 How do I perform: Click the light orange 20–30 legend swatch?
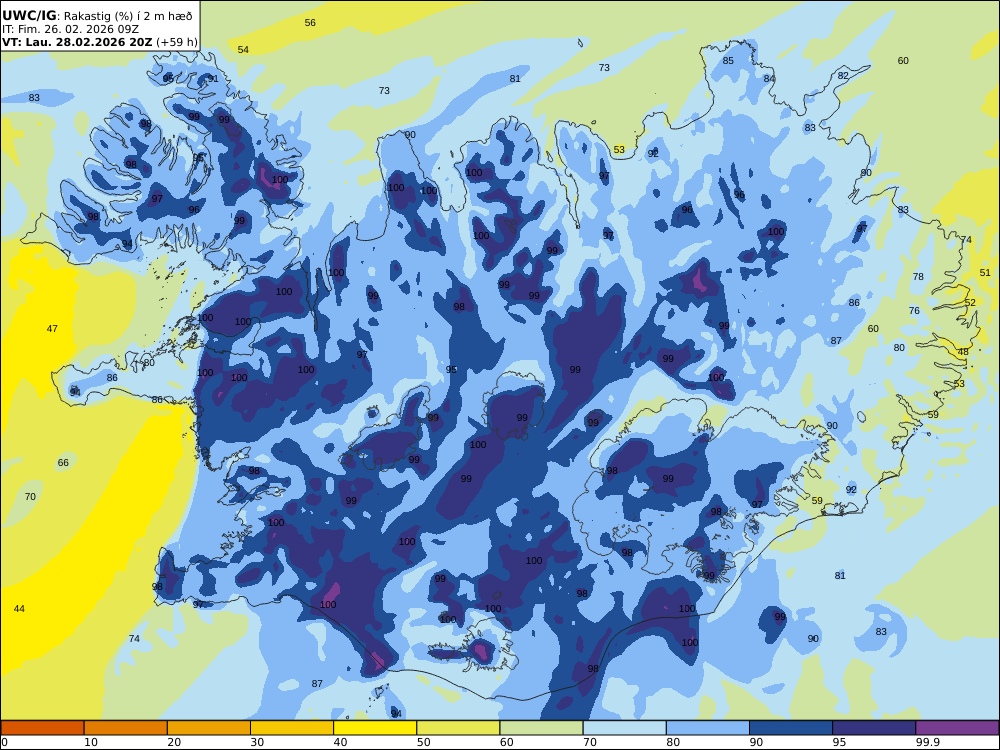(x=209, y=728)
